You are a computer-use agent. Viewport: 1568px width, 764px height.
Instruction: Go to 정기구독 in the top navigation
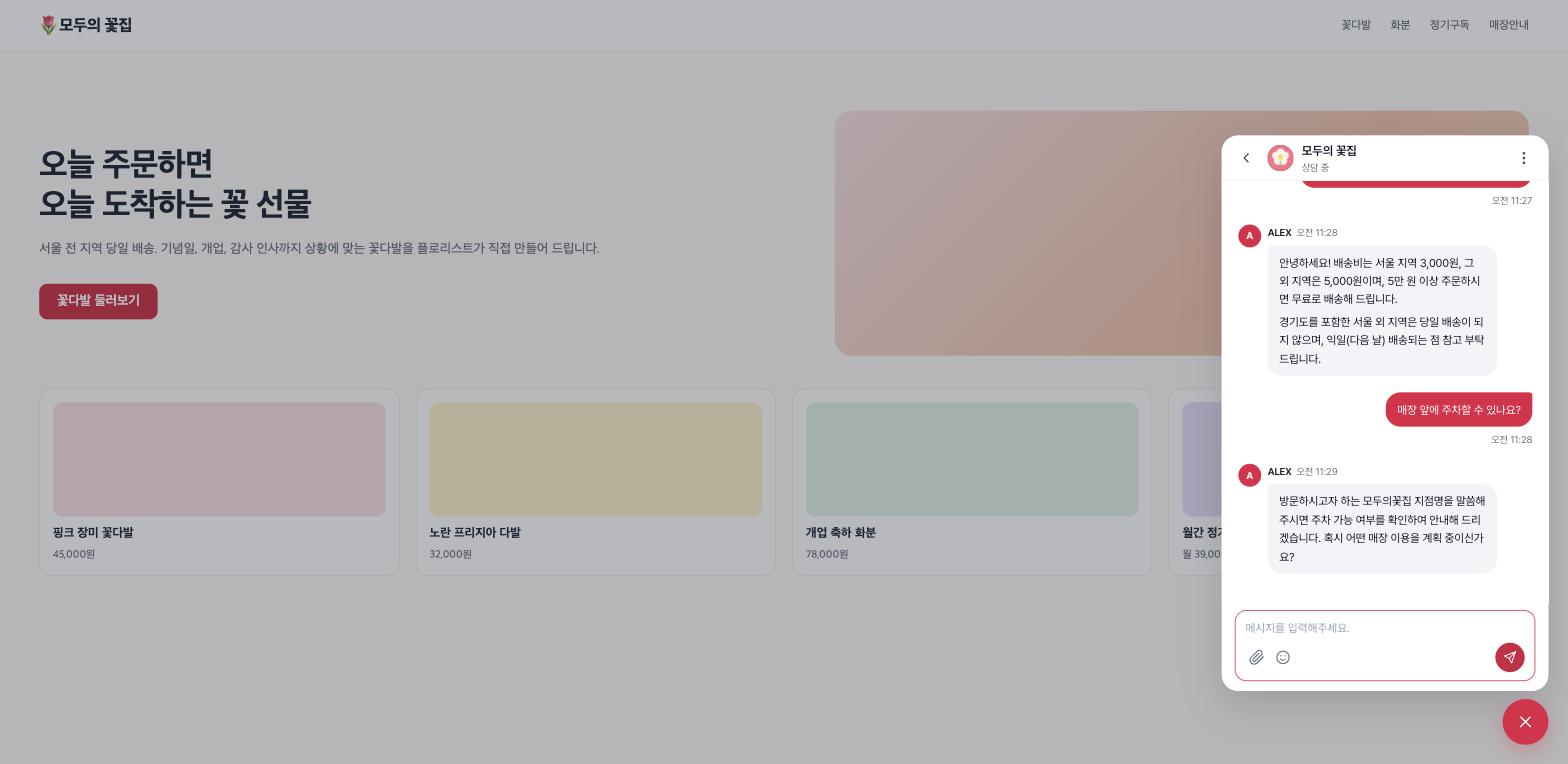click(x=1449, y=25)
